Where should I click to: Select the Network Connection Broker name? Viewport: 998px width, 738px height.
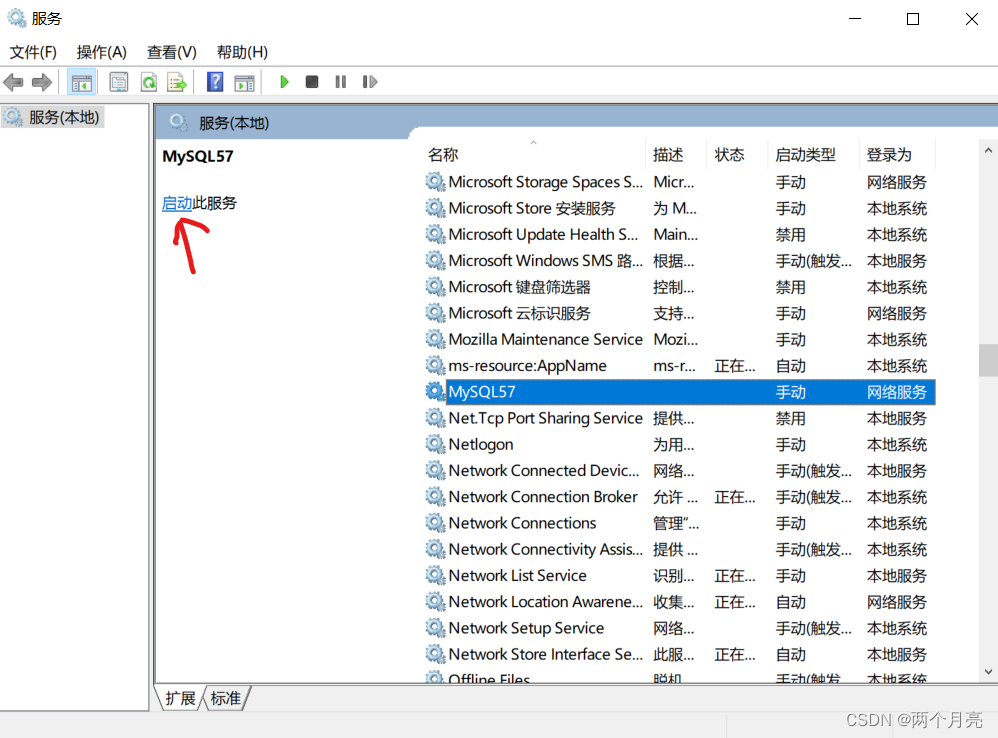[543, 497]
